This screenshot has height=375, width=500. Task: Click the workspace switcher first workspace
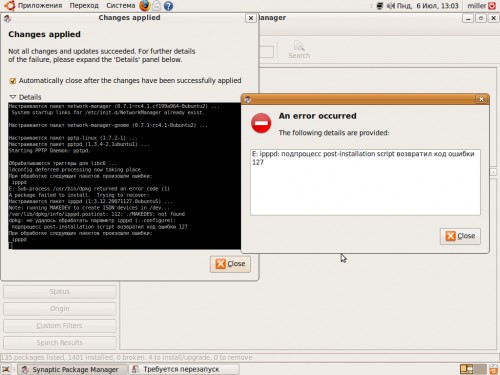(x=467, y=369)
